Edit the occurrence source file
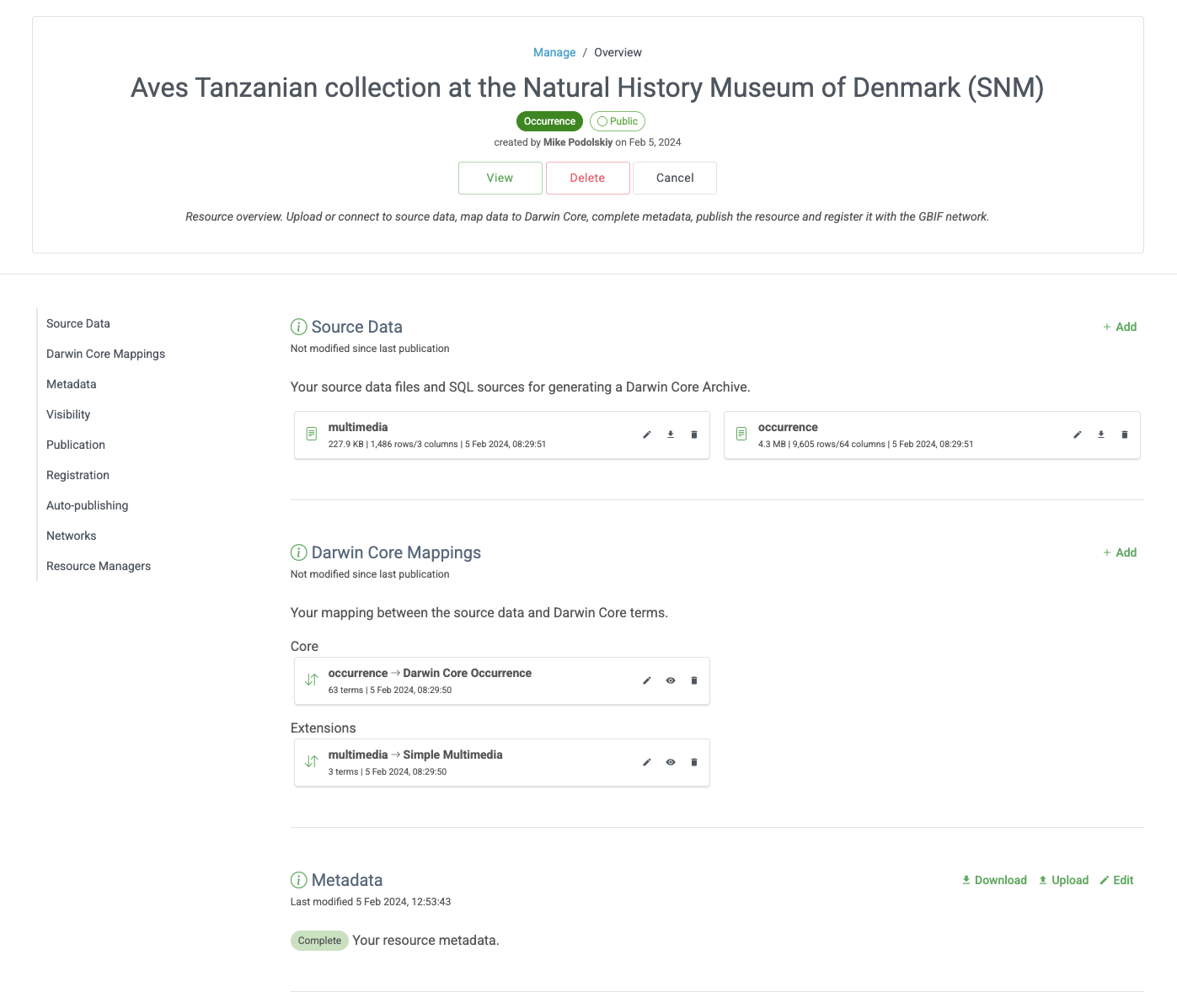Viewport: 1177px width, 1008px height. pyautogui.click(x=1077, y=435)
